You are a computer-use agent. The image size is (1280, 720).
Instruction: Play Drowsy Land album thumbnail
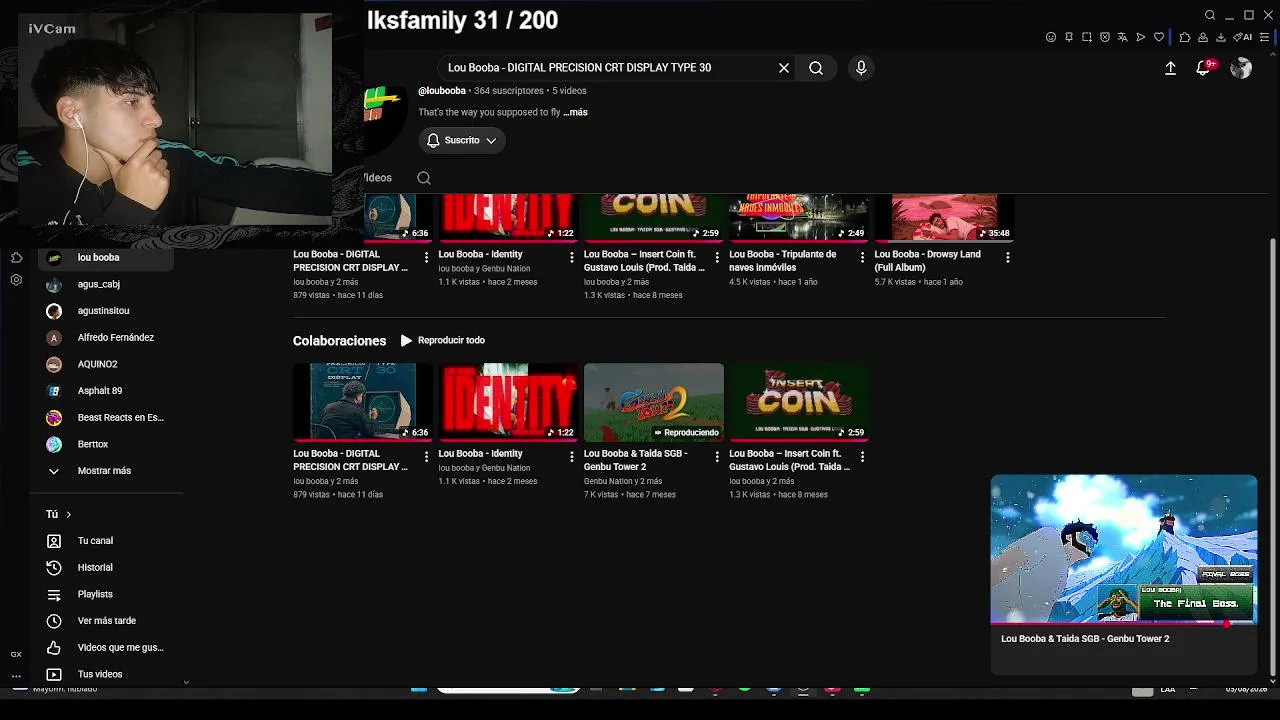point(944,218)
